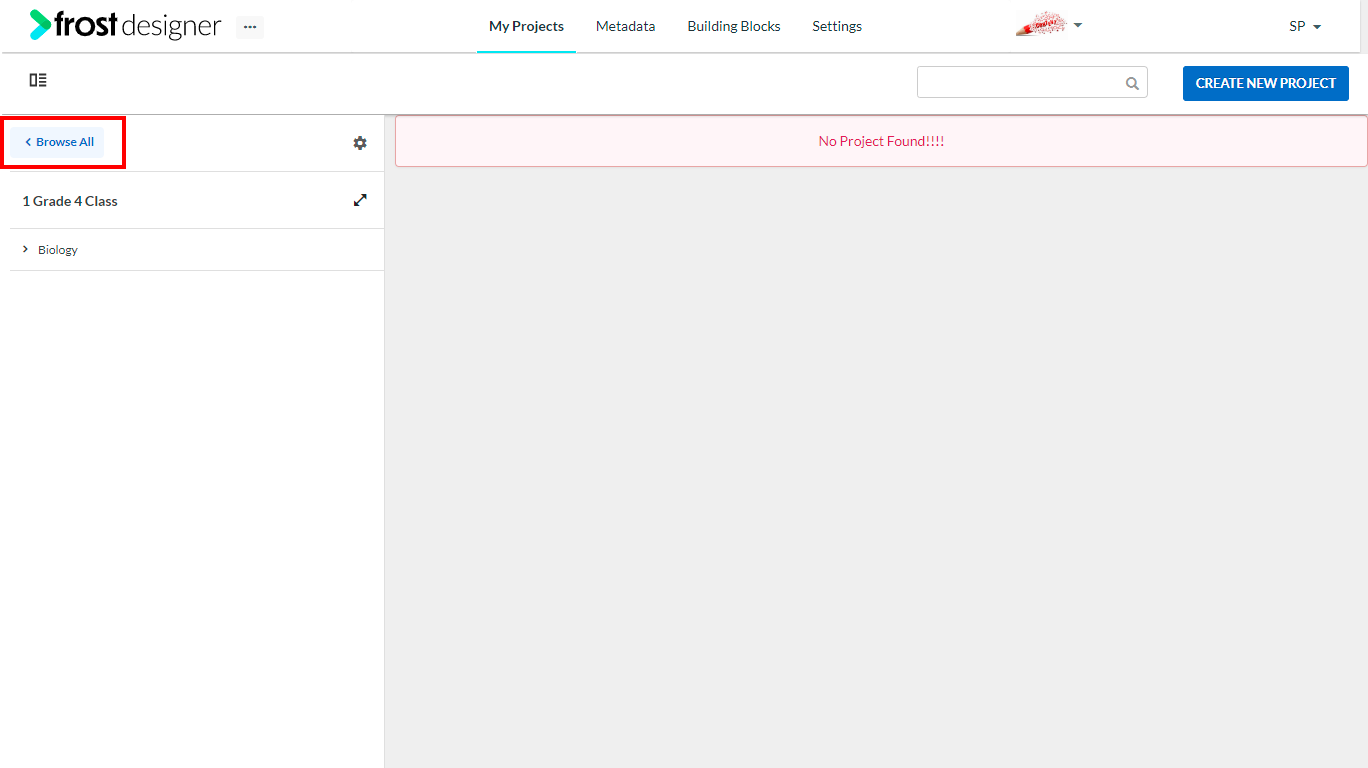
Task: Expand the 1 Grade 4 Class panel
Action: tap(360, 200)
